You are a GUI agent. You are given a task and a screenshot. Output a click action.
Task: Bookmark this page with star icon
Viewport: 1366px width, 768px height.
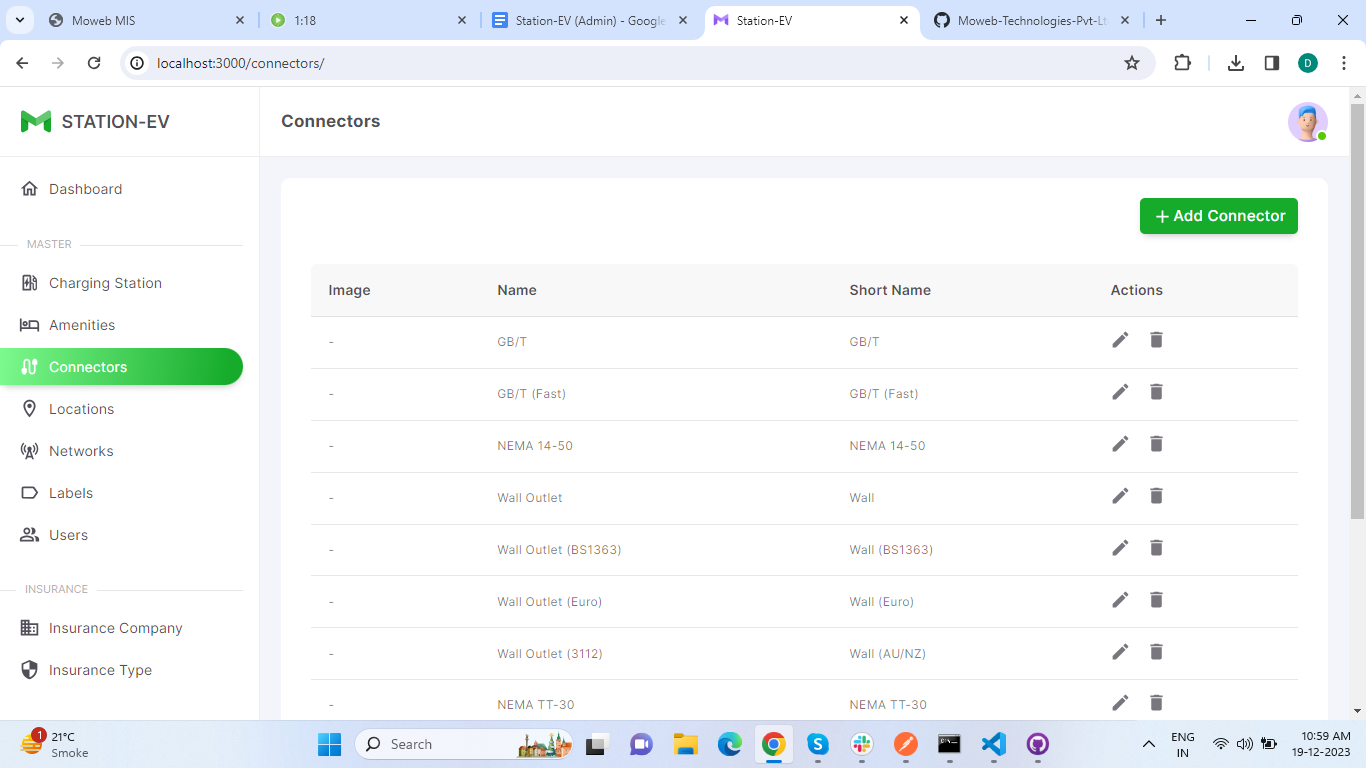(x=1132, y=63)
